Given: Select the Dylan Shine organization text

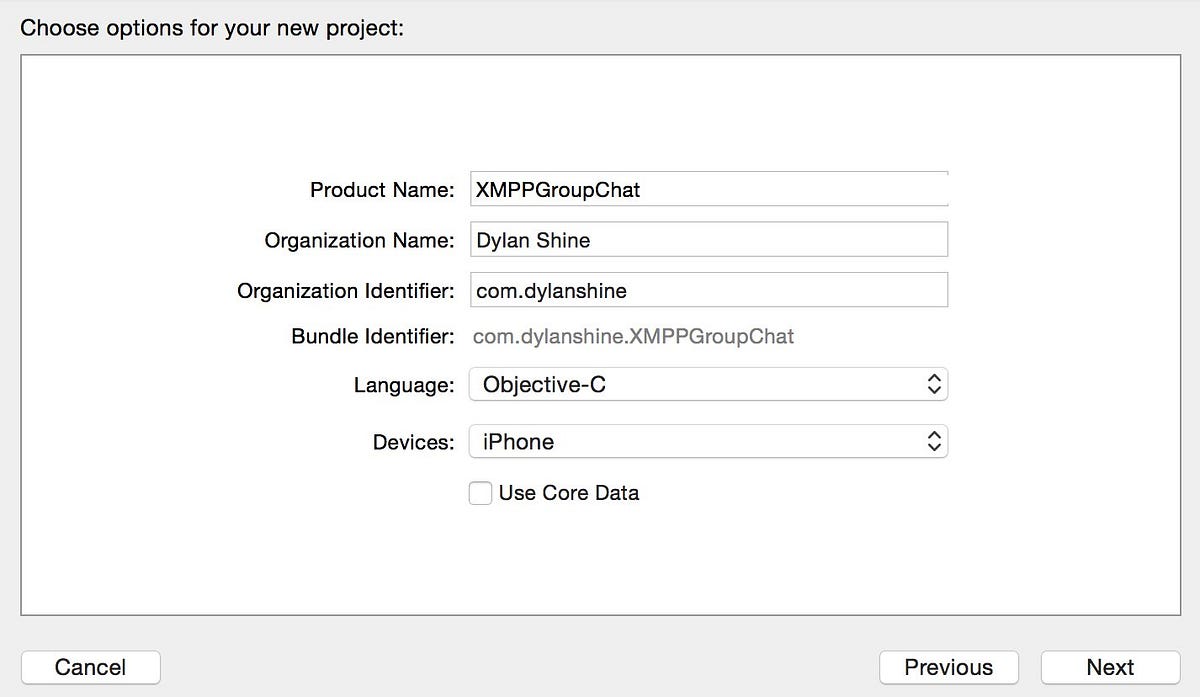Looking at the screenshot, I should click(x=533, y=240).
